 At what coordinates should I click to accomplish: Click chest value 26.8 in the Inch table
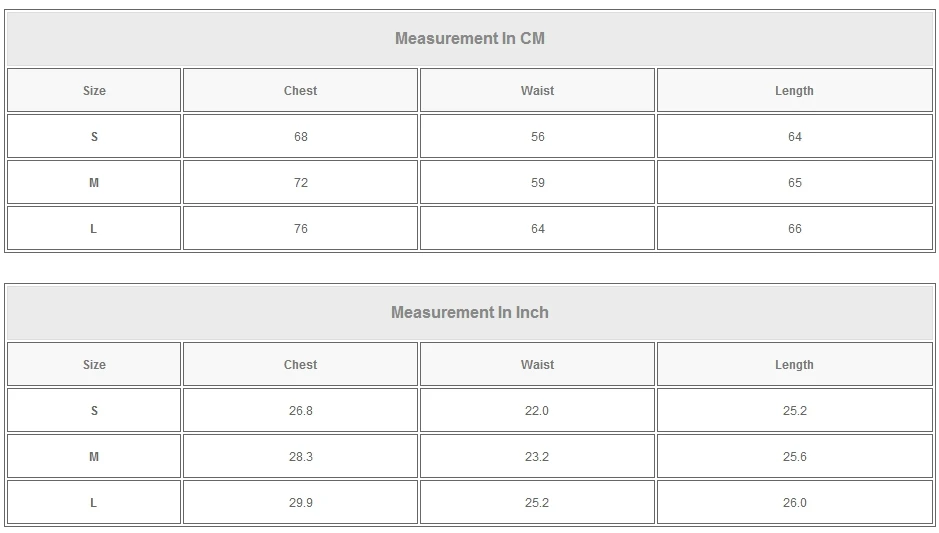(x=300, y=411)
